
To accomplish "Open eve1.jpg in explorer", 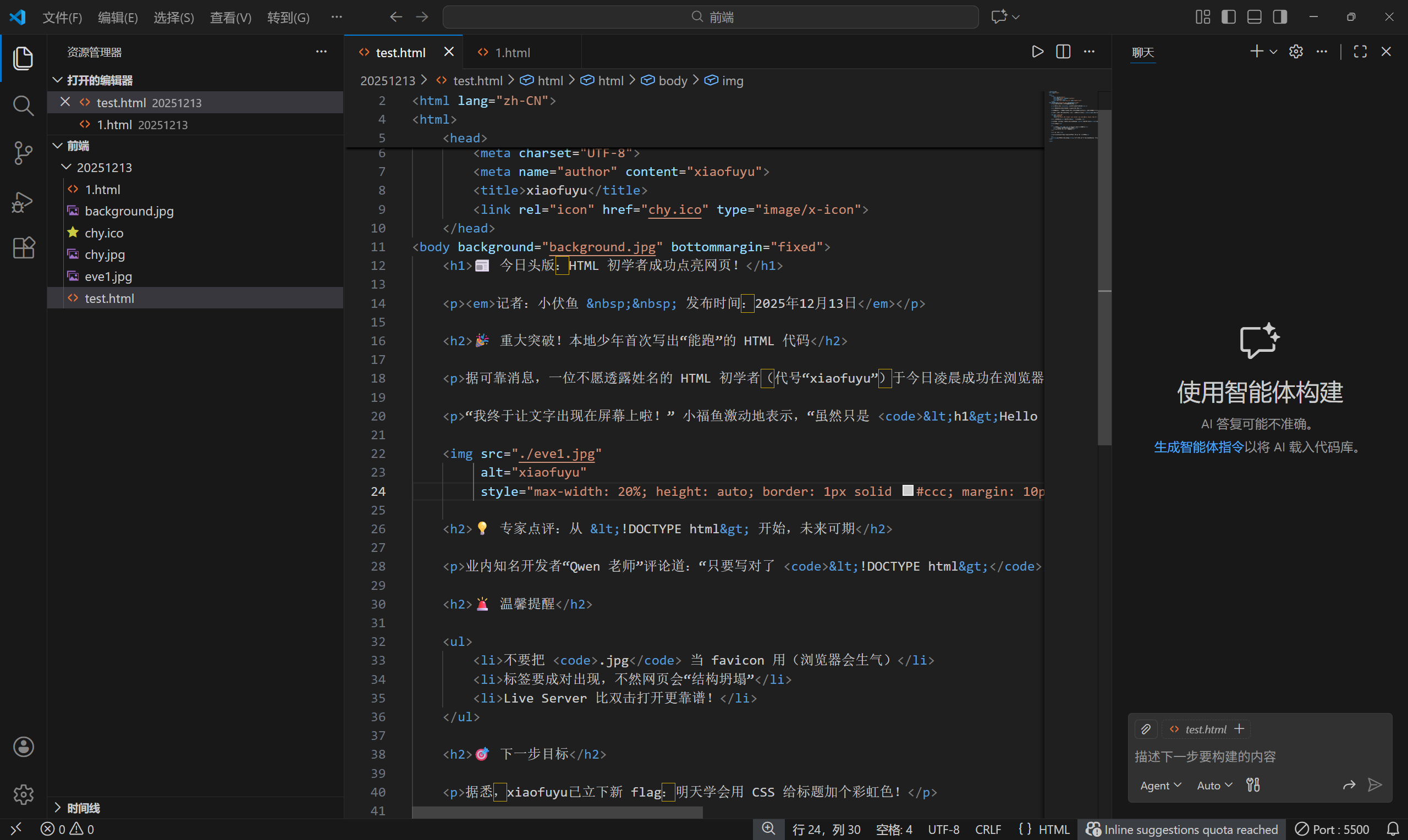I will 195,276.
